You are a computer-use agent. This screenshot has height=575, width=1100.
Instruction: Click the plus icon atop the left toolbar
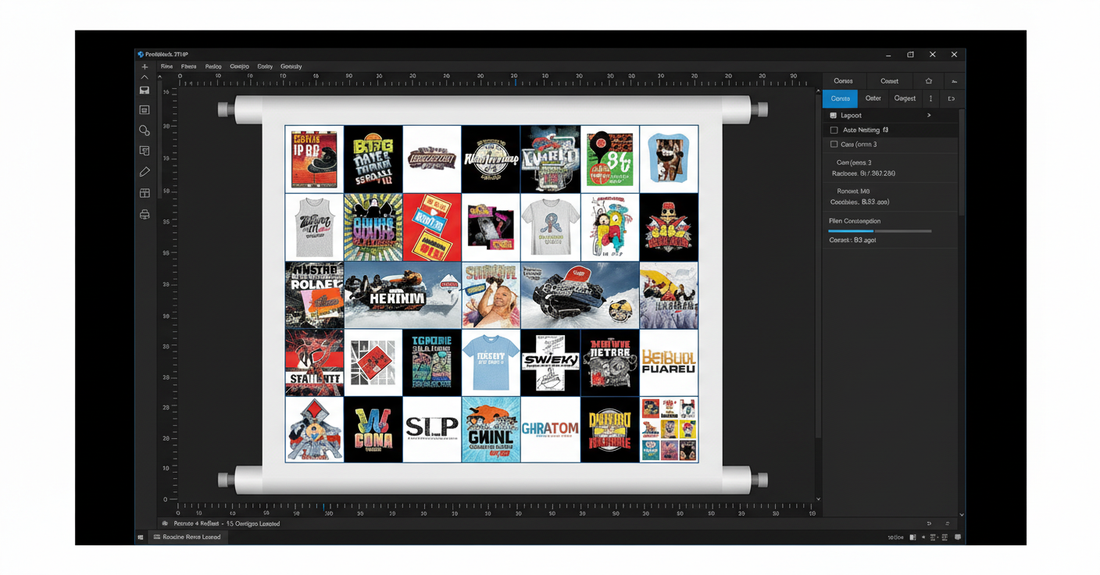click(x=145, y=67)
